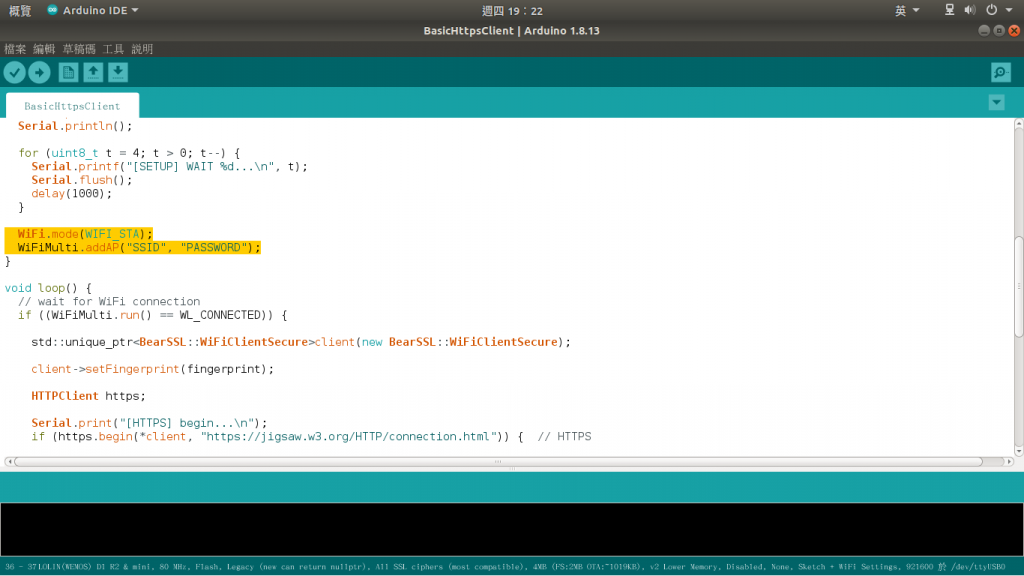Save the sketch using the down-arrow button
The height and width of the screenshot is (576, 1024).
118,72
